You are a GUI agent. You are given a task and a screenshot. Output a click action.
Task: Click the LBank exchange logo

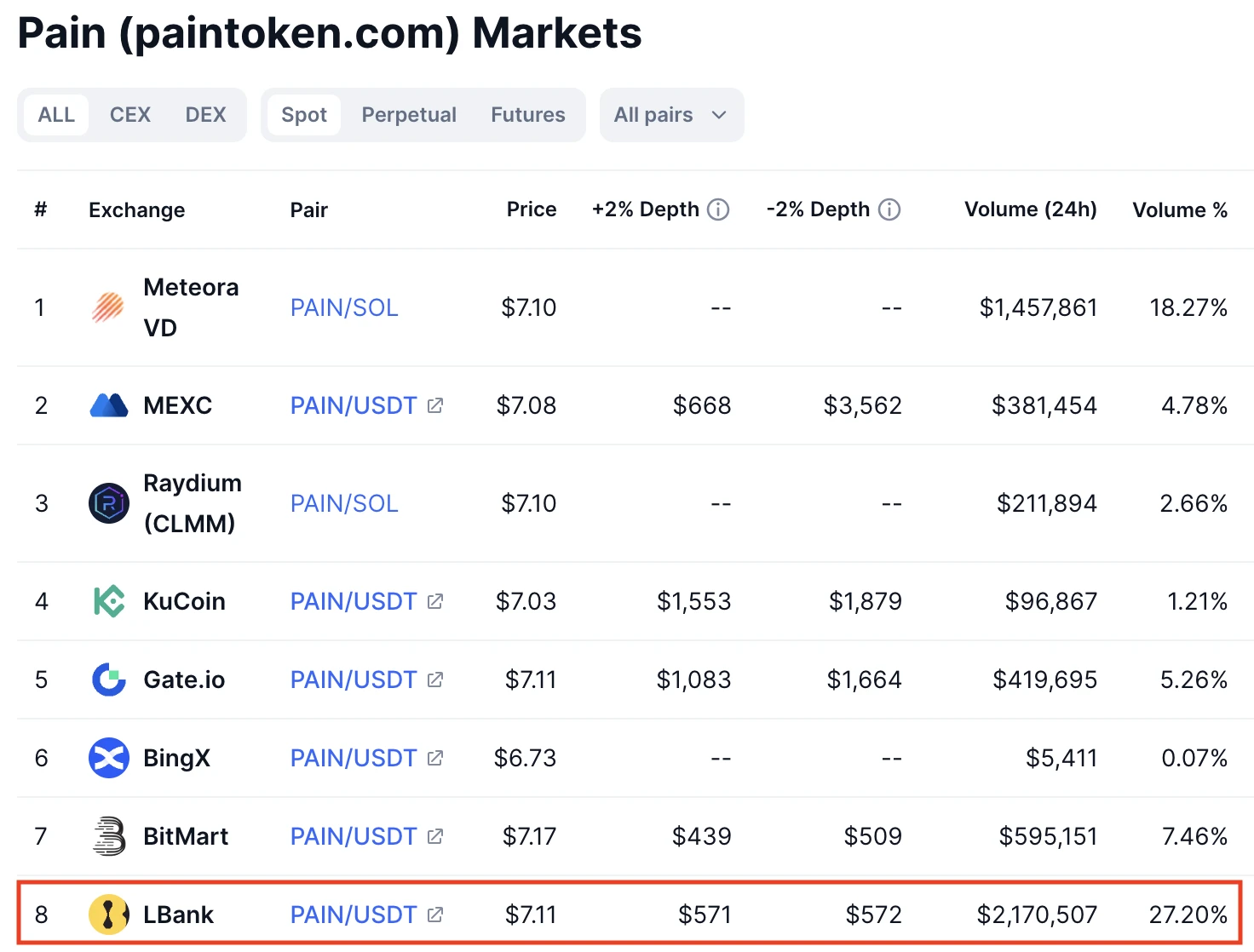[x=108, y=915]
